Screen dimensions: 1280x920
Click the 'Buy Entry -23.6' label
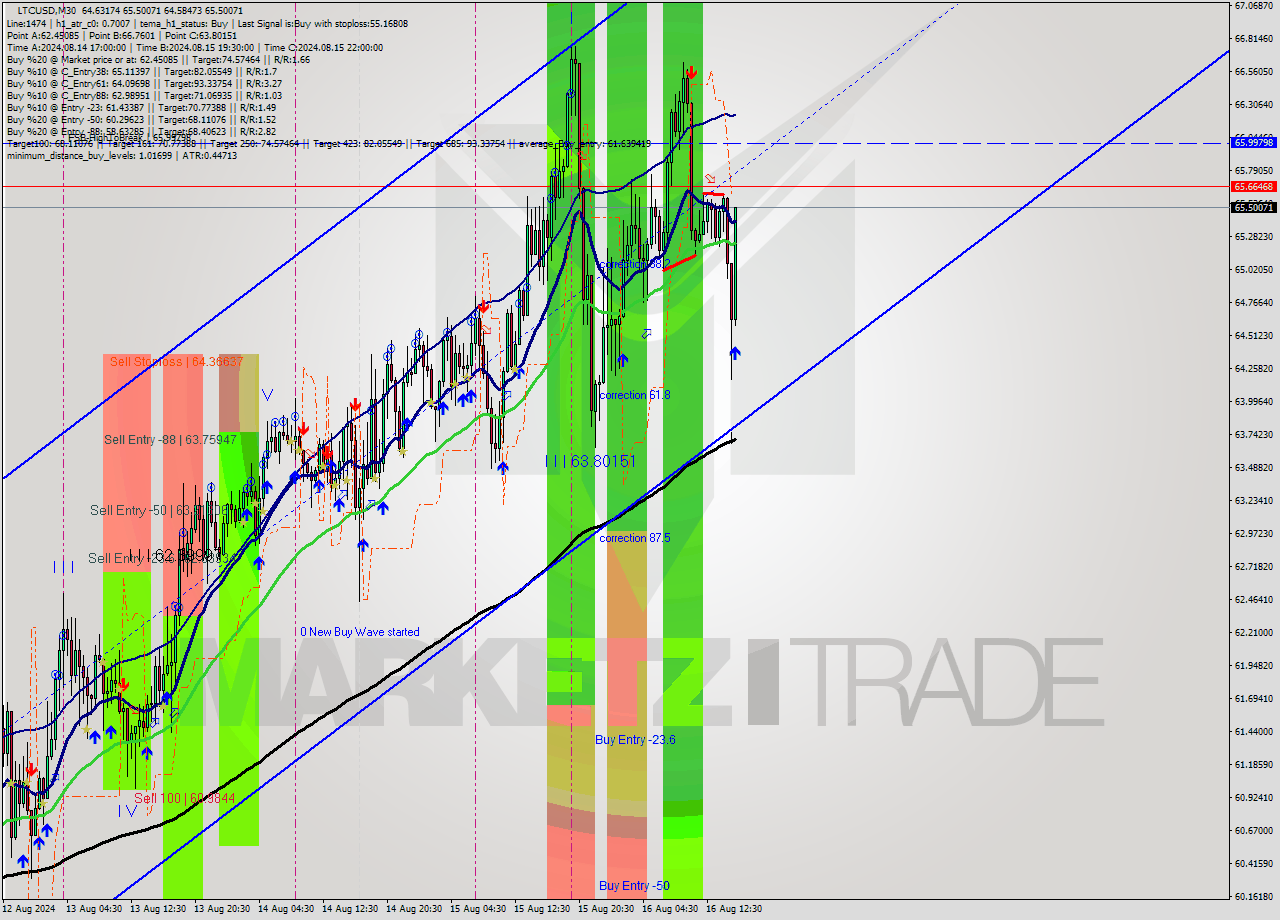click(x=635, y=740)
